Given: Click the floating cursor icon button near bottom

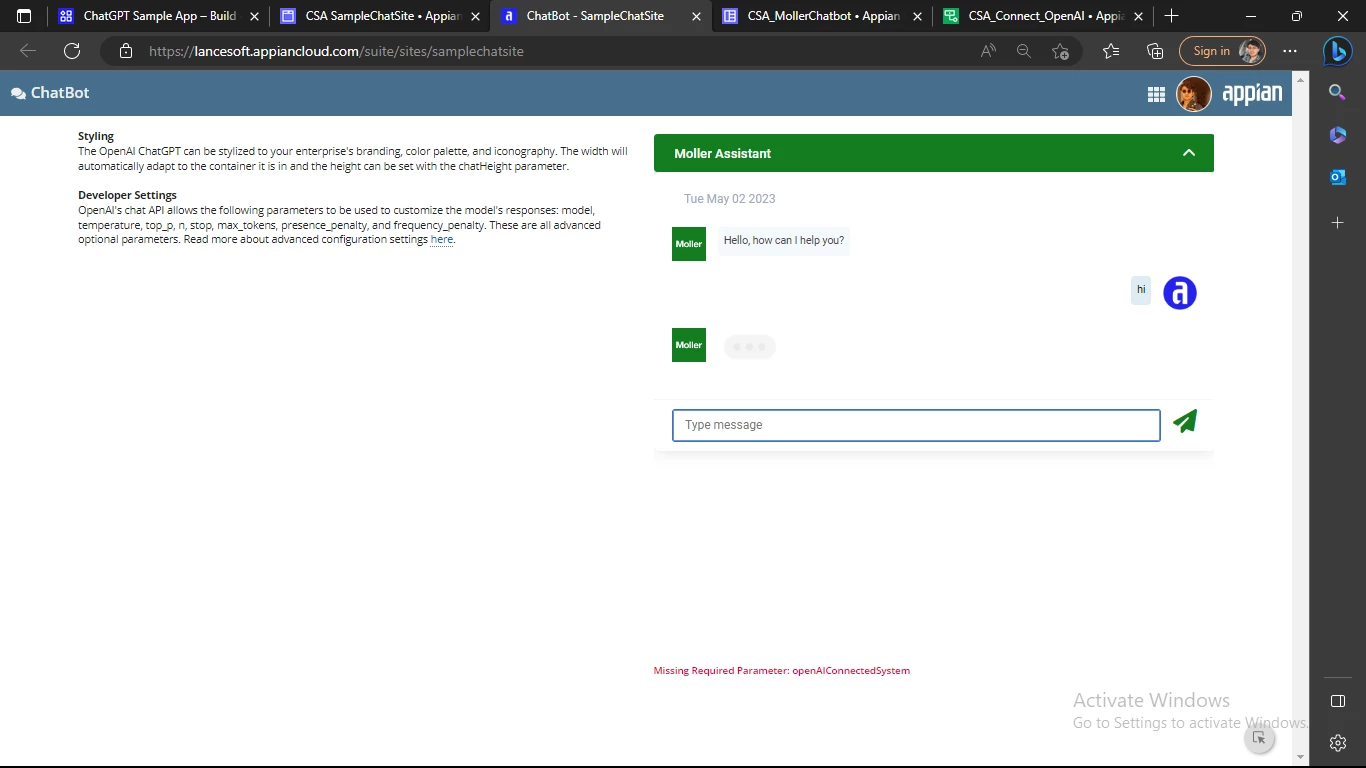Looking at the screenshot, I should [1259, 738].
